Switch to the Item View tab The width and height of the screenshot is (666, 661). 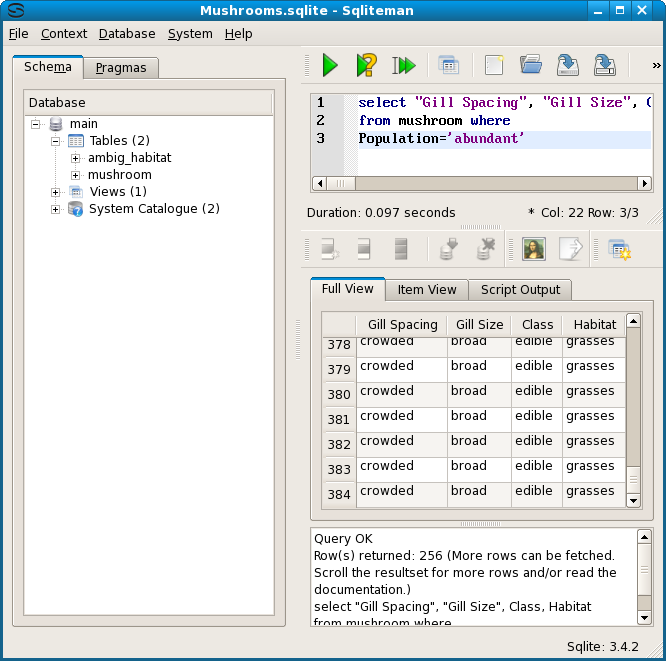[x=427, y=290]
